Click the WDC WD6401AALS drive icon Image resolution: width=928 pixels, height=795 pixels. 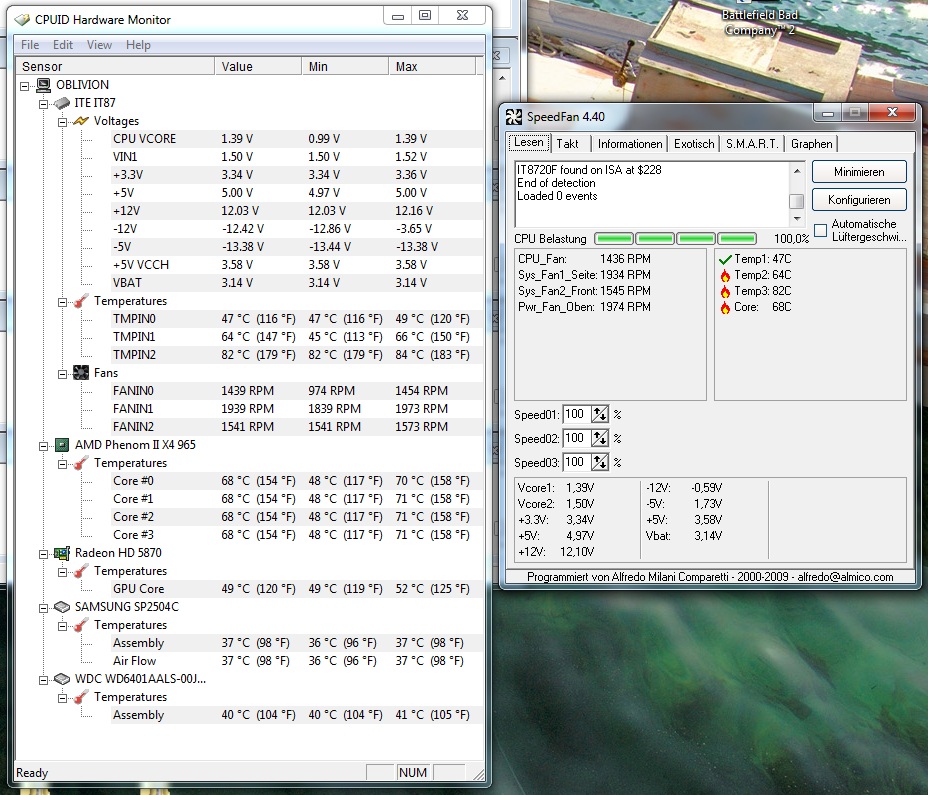[x=62, y=679]
